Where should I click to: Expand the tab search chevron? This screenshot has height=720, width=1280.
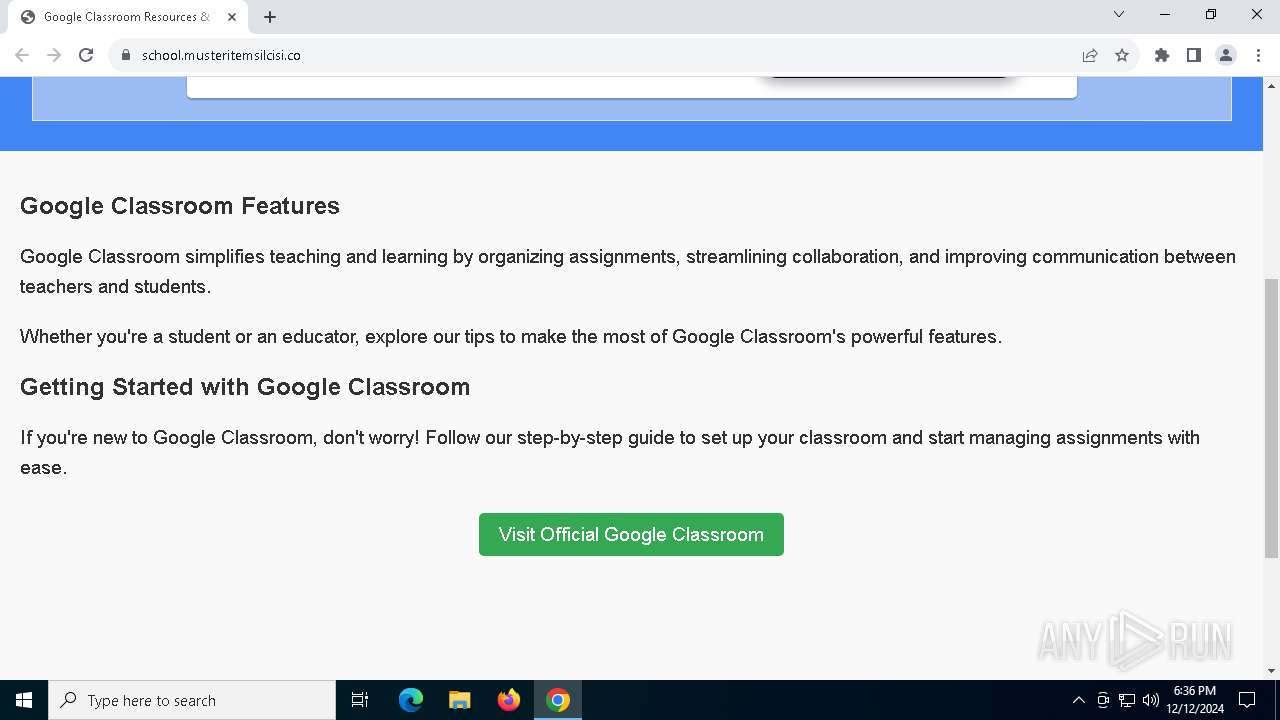click(x=1119, y=14)
